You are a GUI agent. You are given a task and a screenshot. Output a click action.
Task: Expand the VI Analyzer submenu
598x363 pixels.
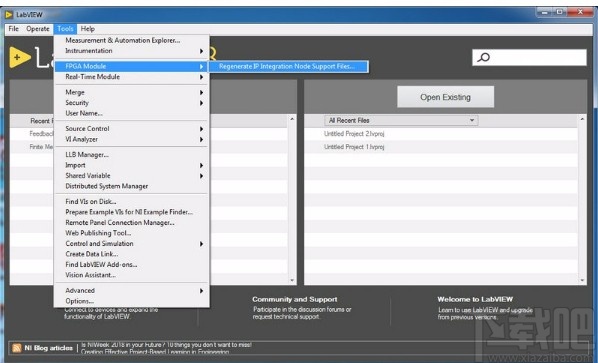(x=132, y=139)
